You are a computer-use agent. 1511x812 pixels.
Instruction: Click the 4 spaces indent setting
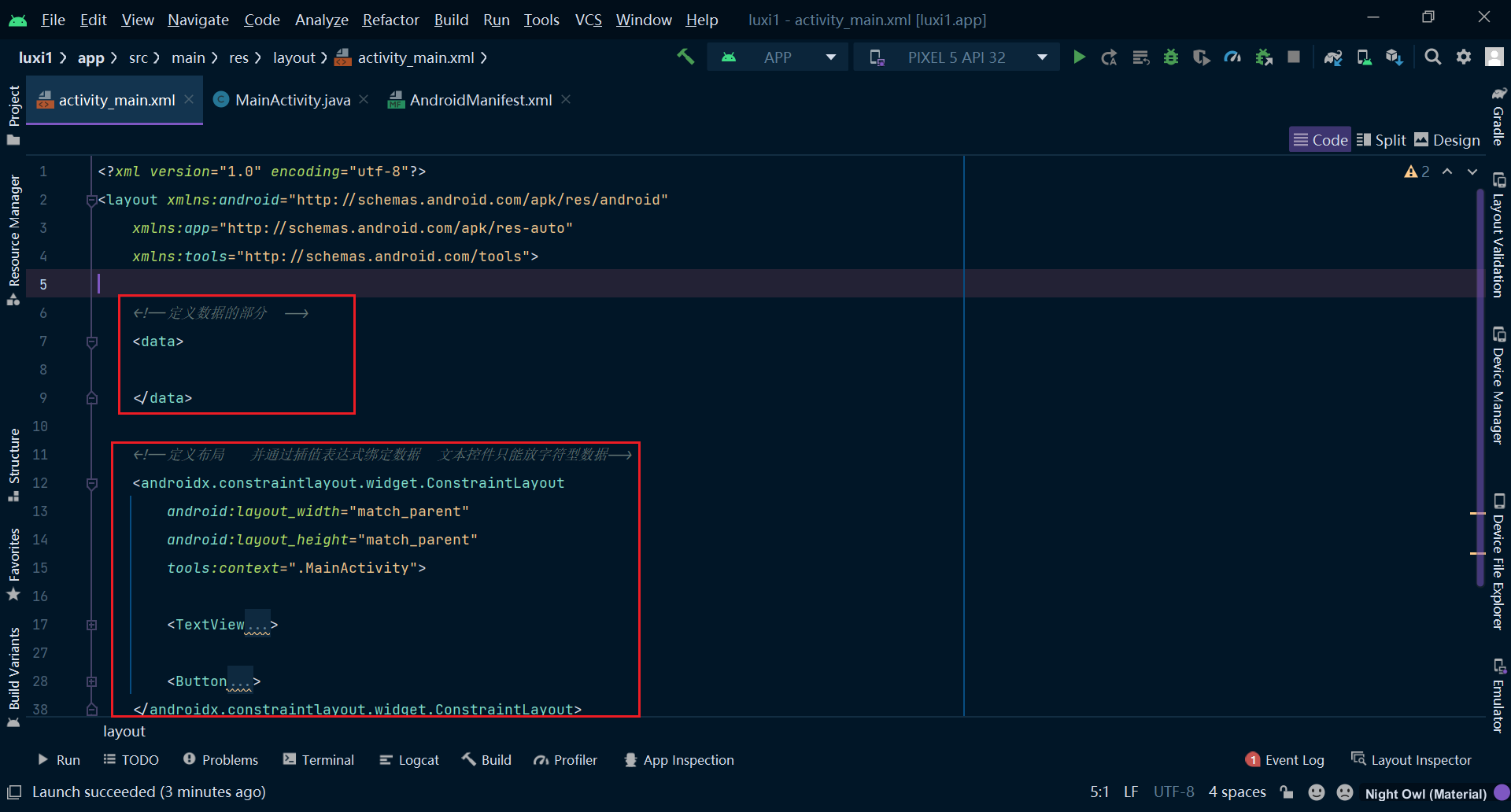1237,792
